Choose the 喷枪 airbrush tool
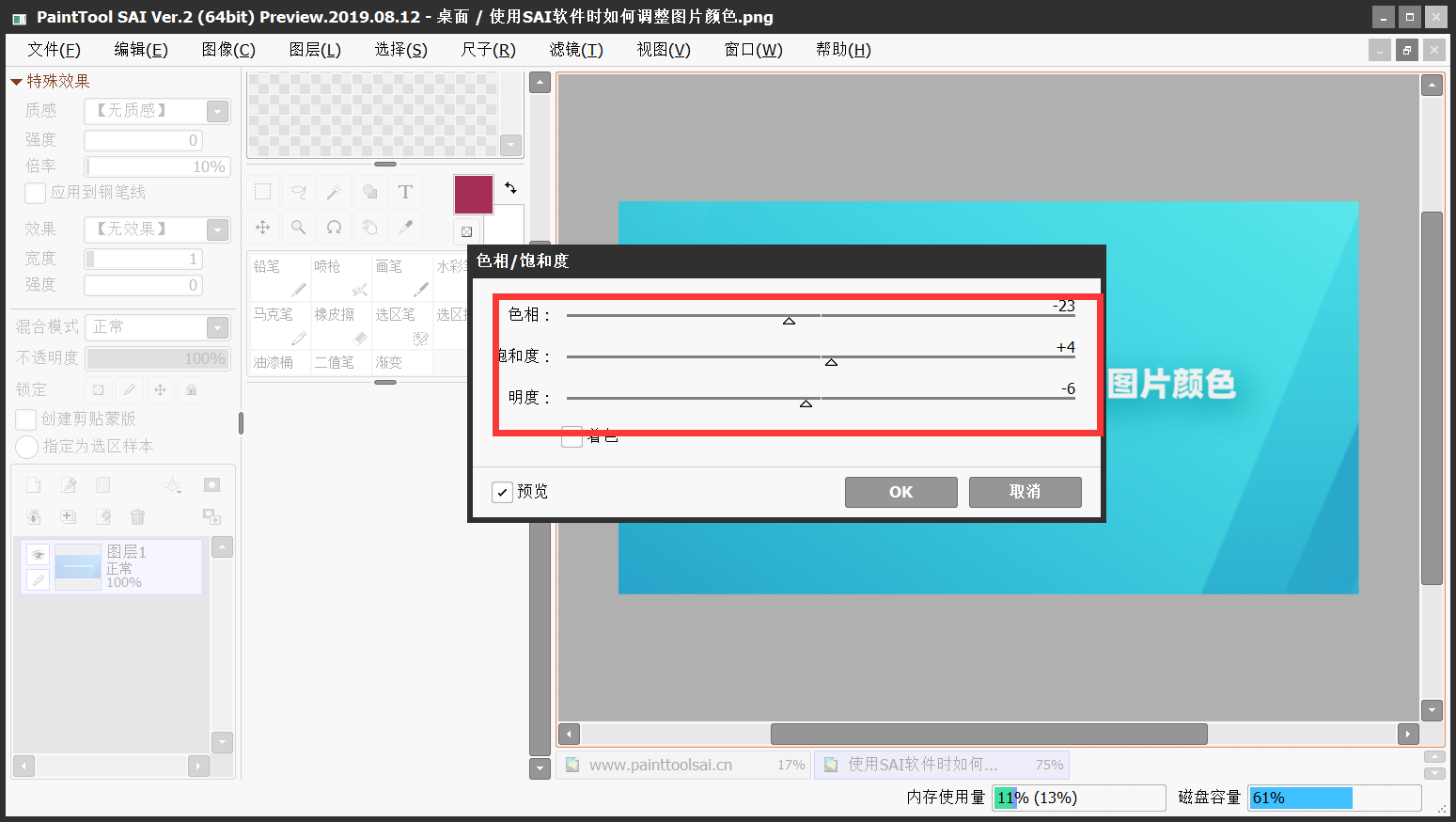The width and height of the screenshot is (1456, 822). click(340, 277)
